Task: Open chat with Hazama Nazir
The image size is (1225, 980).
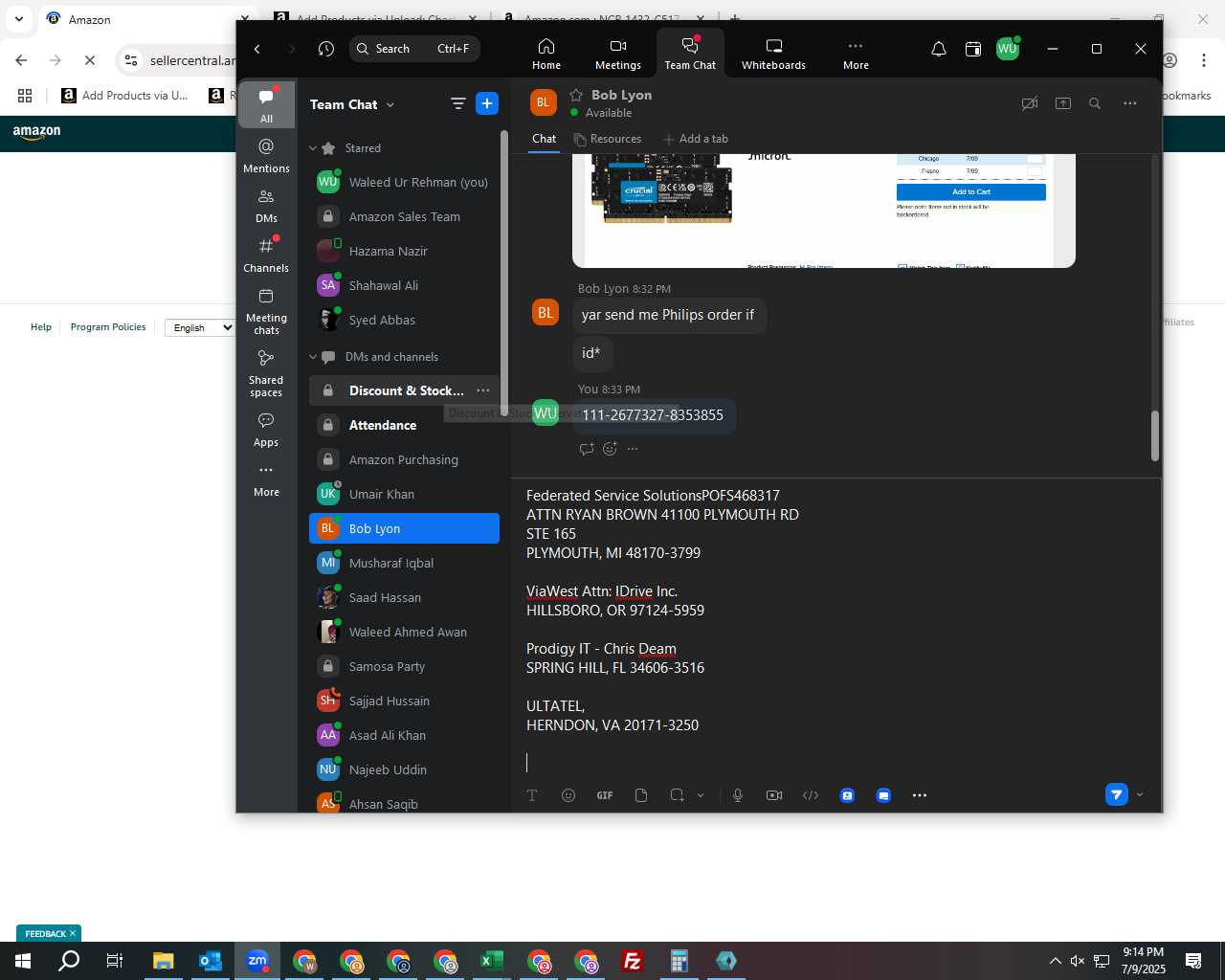Action: [x=404, y=251]
